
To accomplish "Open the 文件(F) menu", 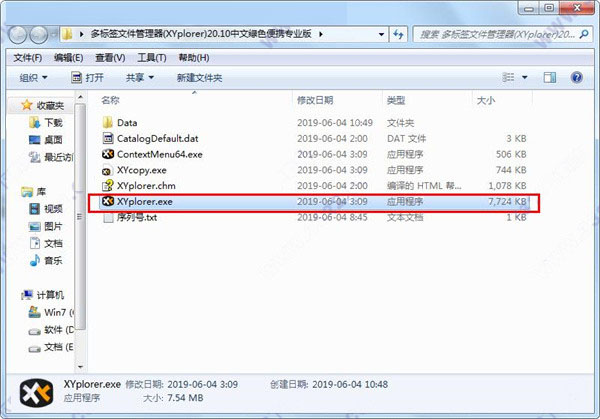I will [x=28, y=58].
